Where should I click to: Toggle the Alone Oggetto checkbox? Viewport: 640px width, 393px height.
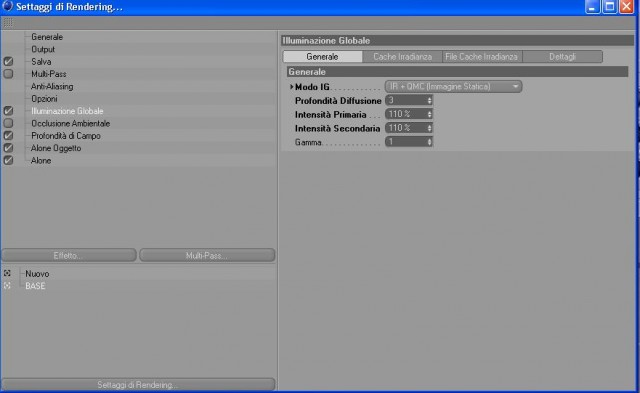click(8, 148)
